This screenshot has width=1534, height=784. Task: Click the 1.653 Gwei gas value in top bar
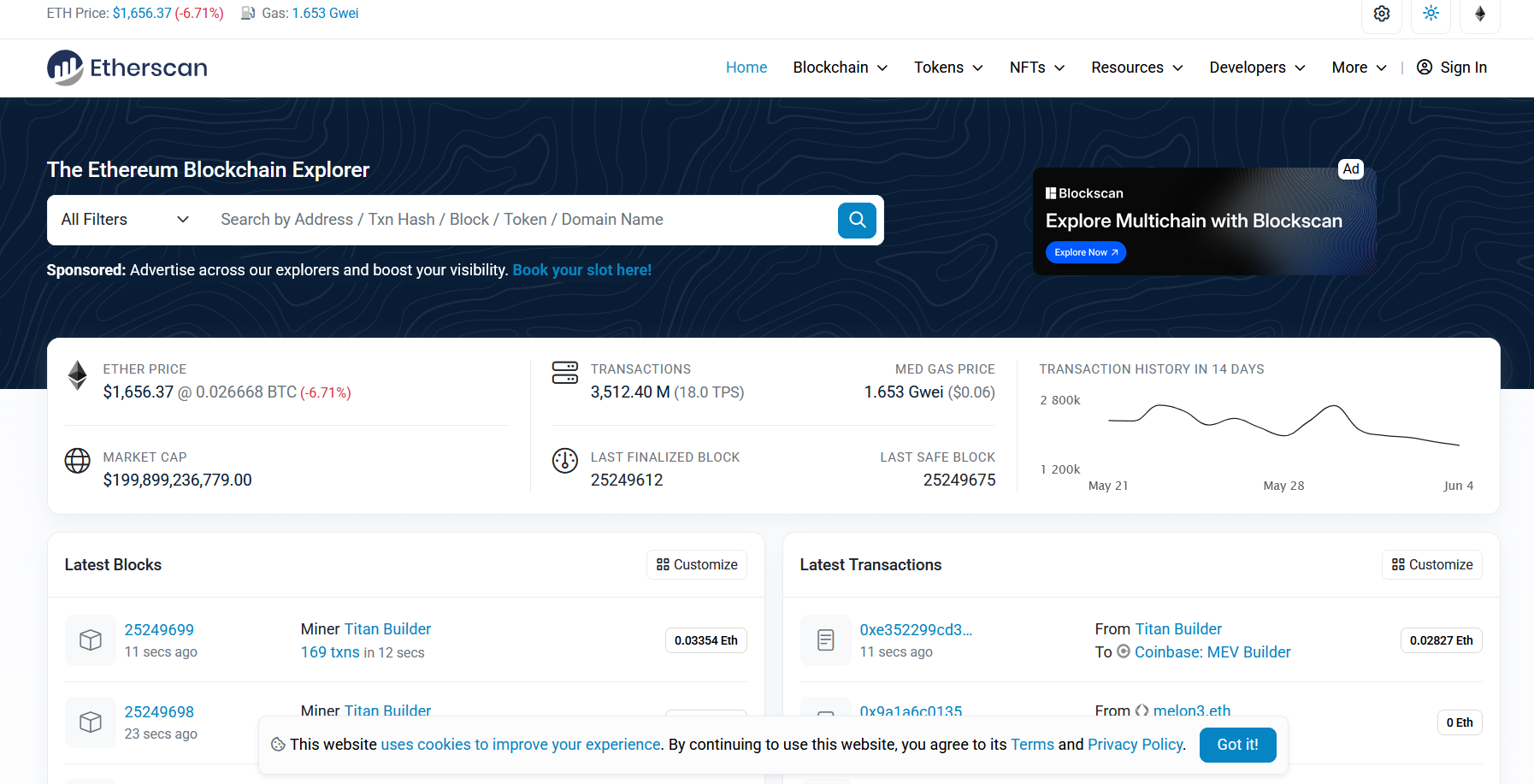click(x=325, y=14)
